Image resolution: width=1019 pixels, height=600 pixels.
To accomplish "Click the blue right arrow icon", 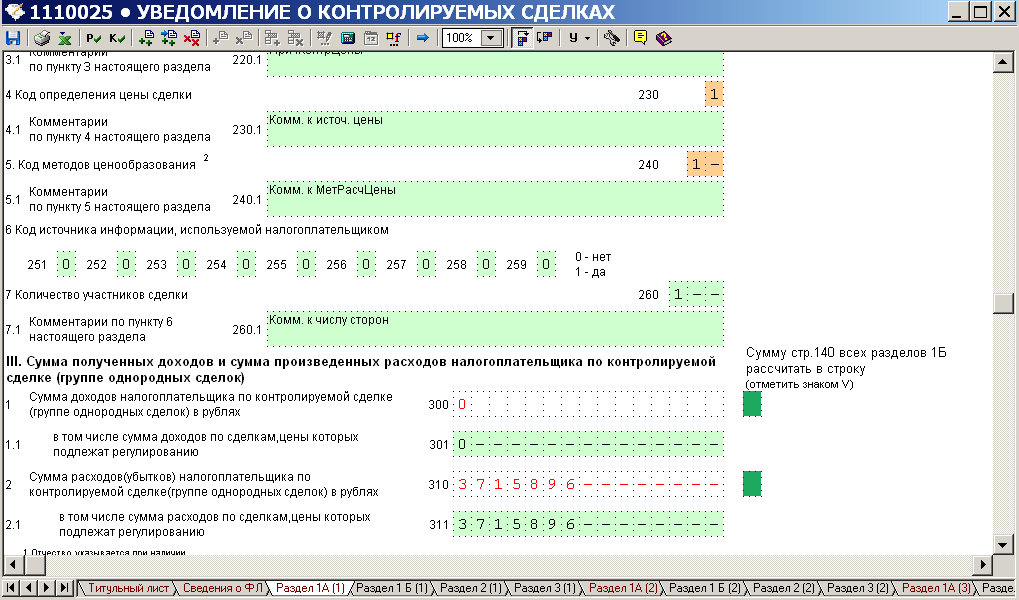I will coord(422,38).
